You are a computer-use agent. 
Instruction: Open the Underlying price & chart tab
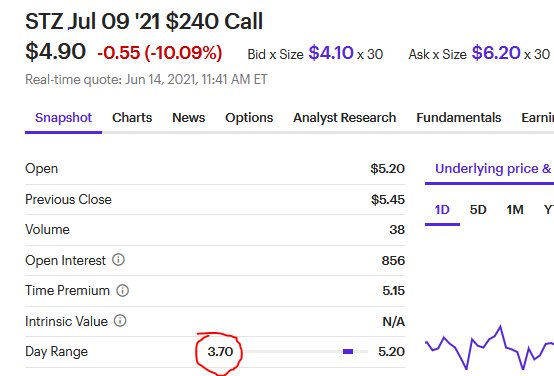494,169
